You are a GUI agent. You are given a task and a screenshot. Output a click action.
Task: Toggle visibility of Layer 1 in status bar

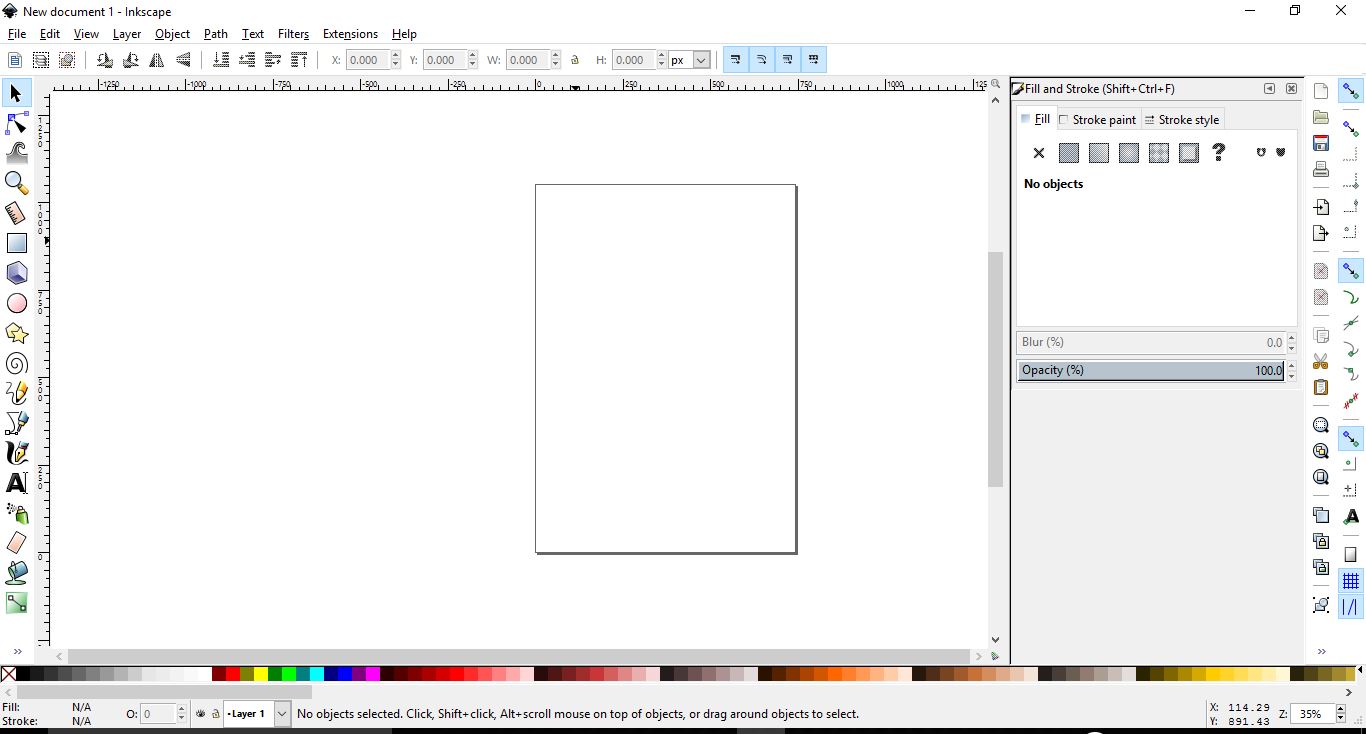pyautogui.click(x=199, y=714)
